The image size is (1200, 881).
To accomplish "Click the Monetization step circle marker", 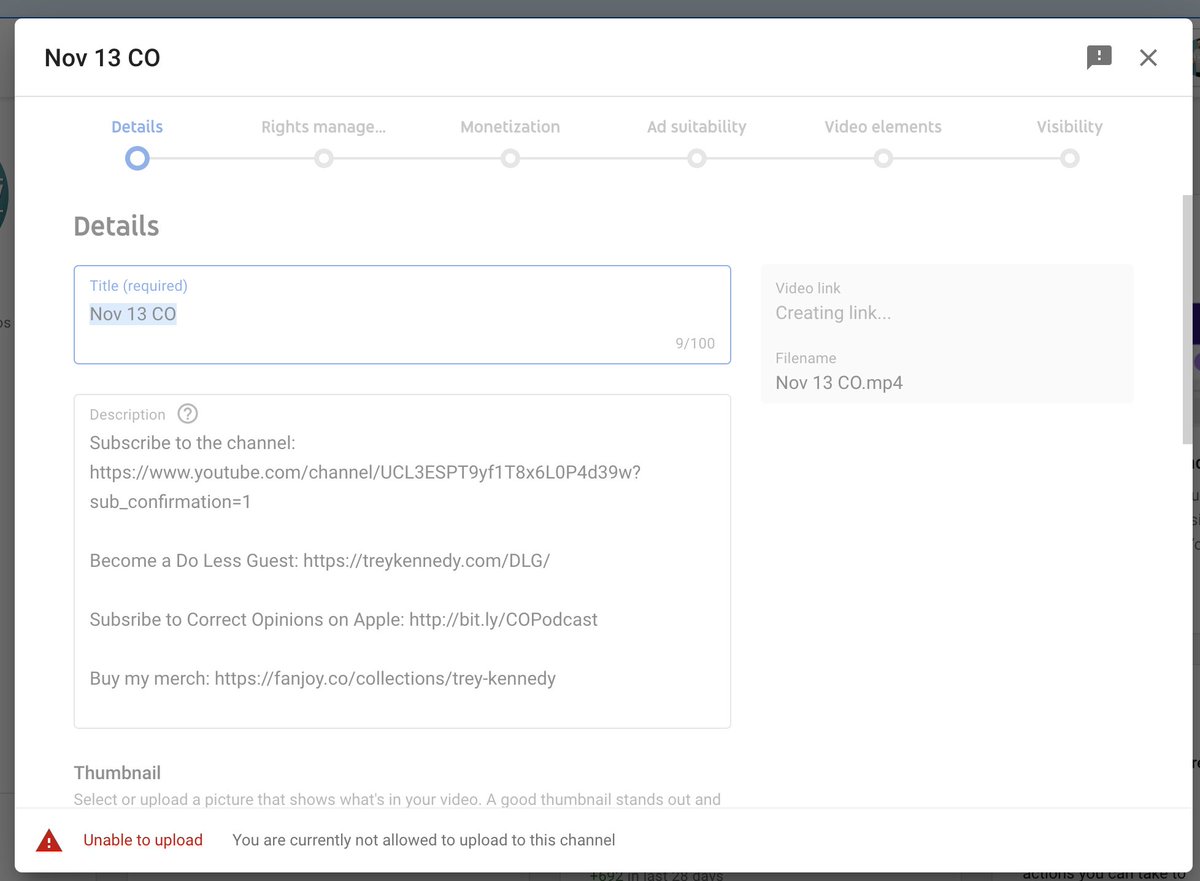I will coord(510,158).
